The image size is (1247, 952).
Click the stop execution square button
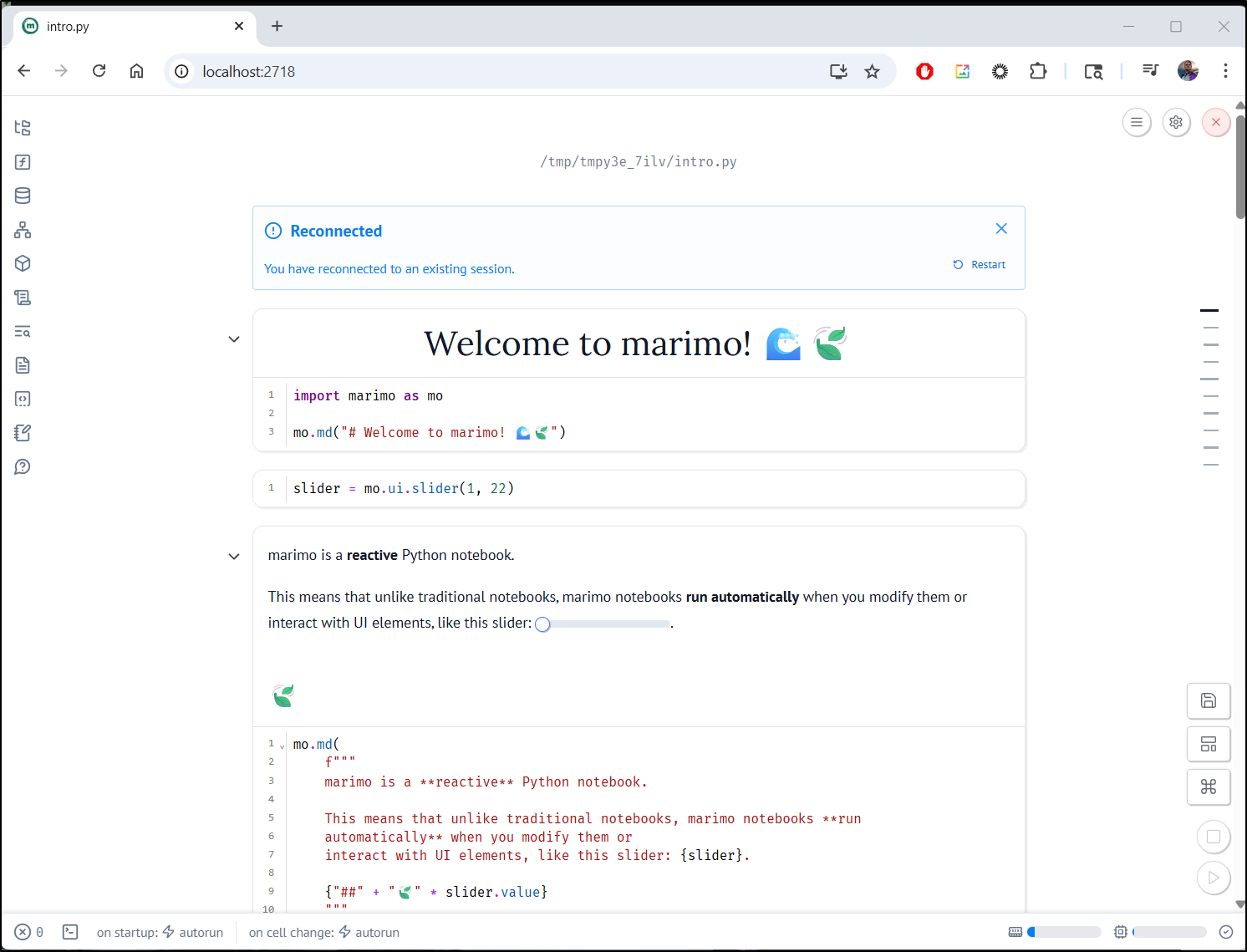click(1214, 837)
